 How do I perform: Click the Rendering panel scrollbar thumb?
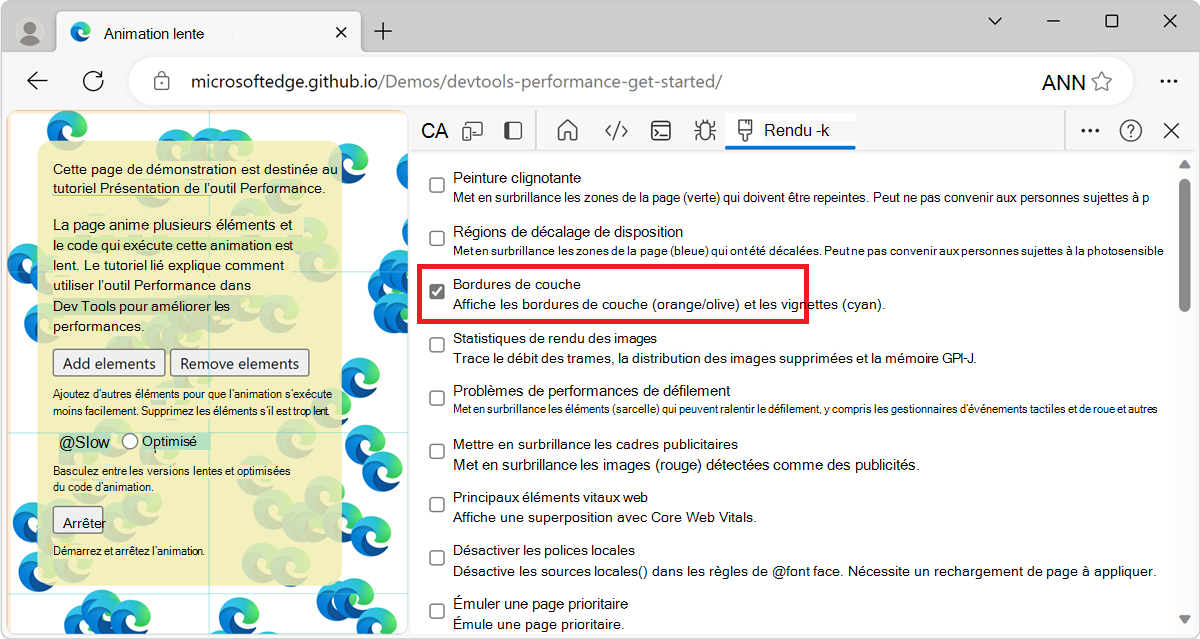[1186, 245]
